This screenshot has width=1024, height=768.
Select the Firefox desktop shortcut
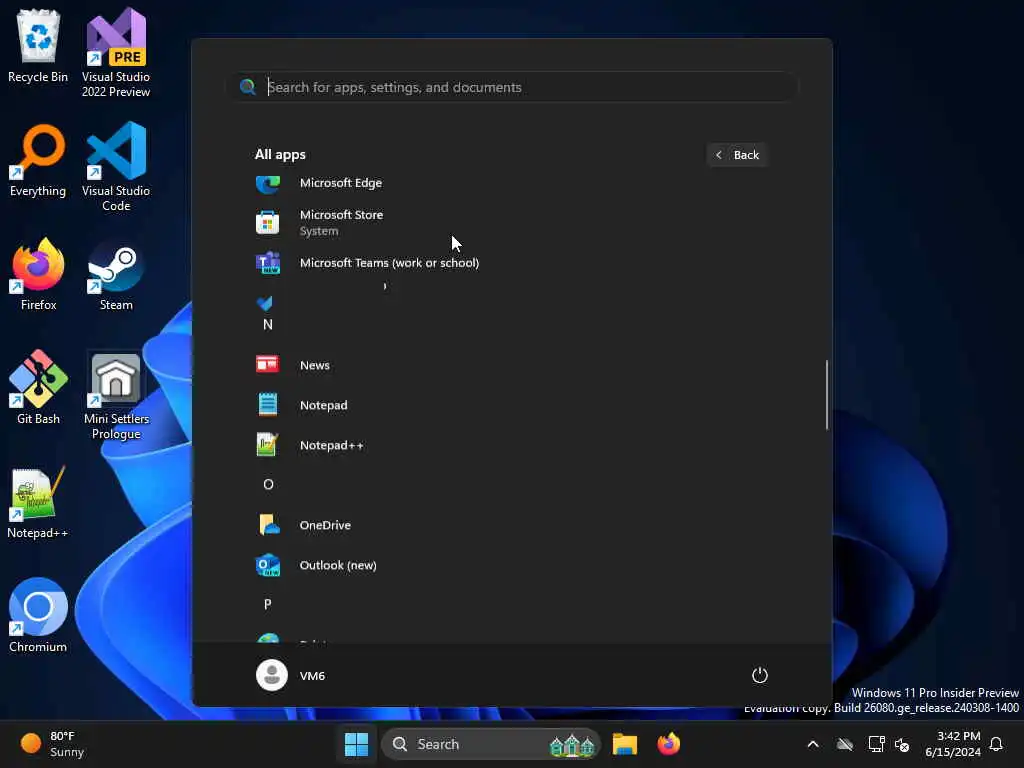tap(38, 275)
